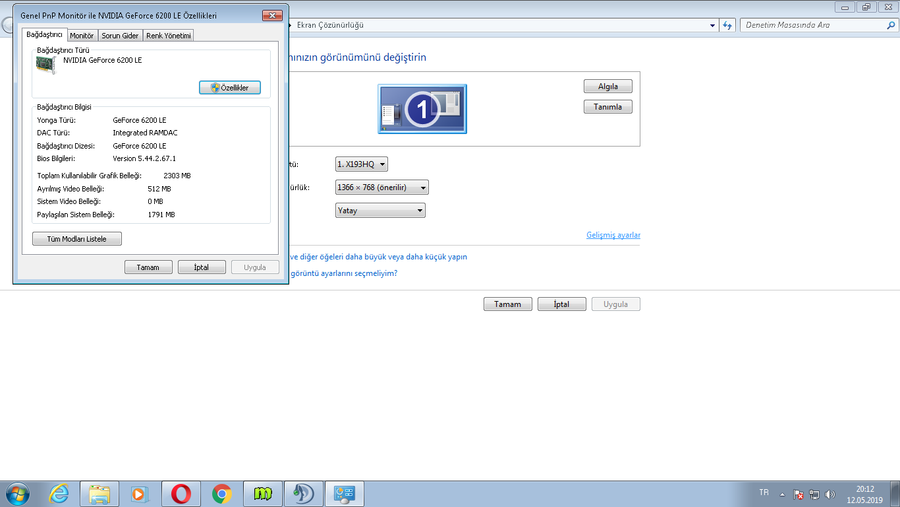Launch Google Chrome from taskbar
The image size is (900, 507).
(x=222, y=494)
